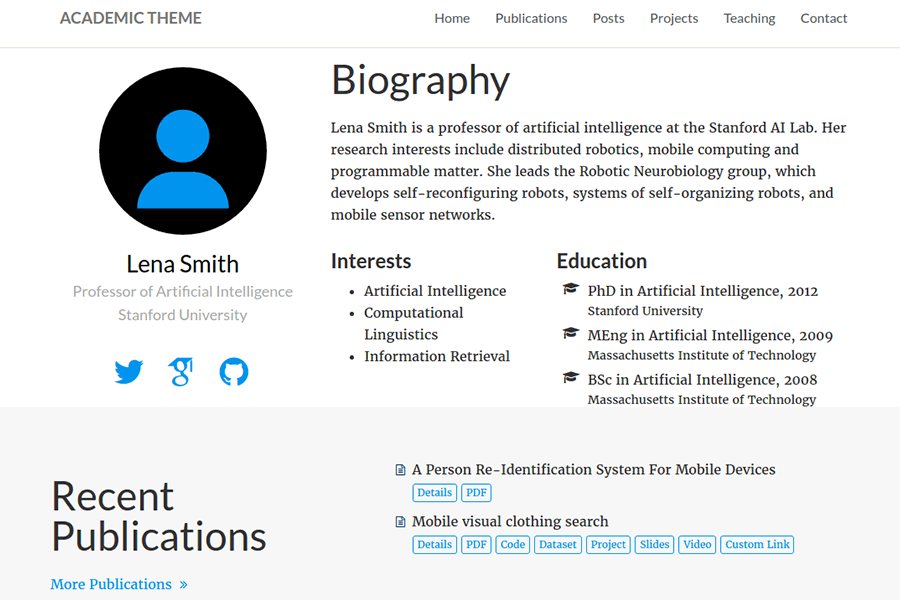Click the profile avatar image
Viewport: 900px width, 600px height.
(183, 151)
